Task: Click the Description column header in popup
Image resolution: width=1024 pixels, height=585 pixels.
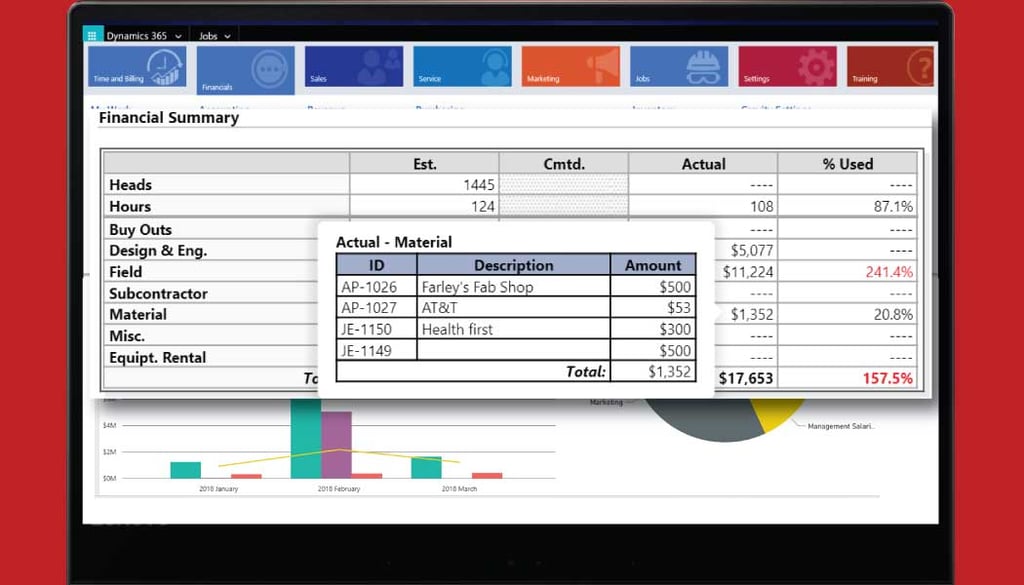Action: pyautogui.click(x=513, y=265)
